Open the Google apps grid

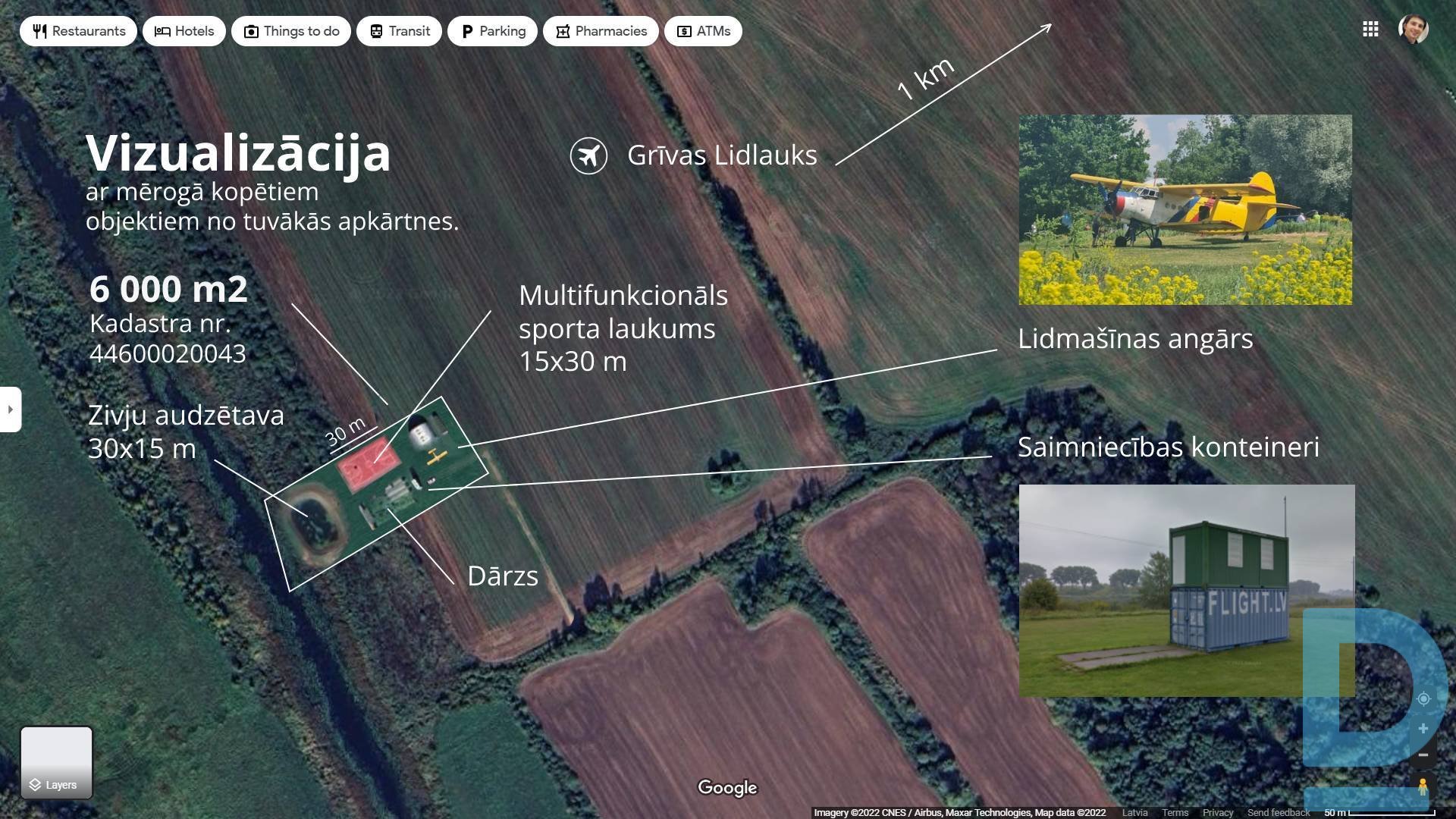tap(1370, 29)
